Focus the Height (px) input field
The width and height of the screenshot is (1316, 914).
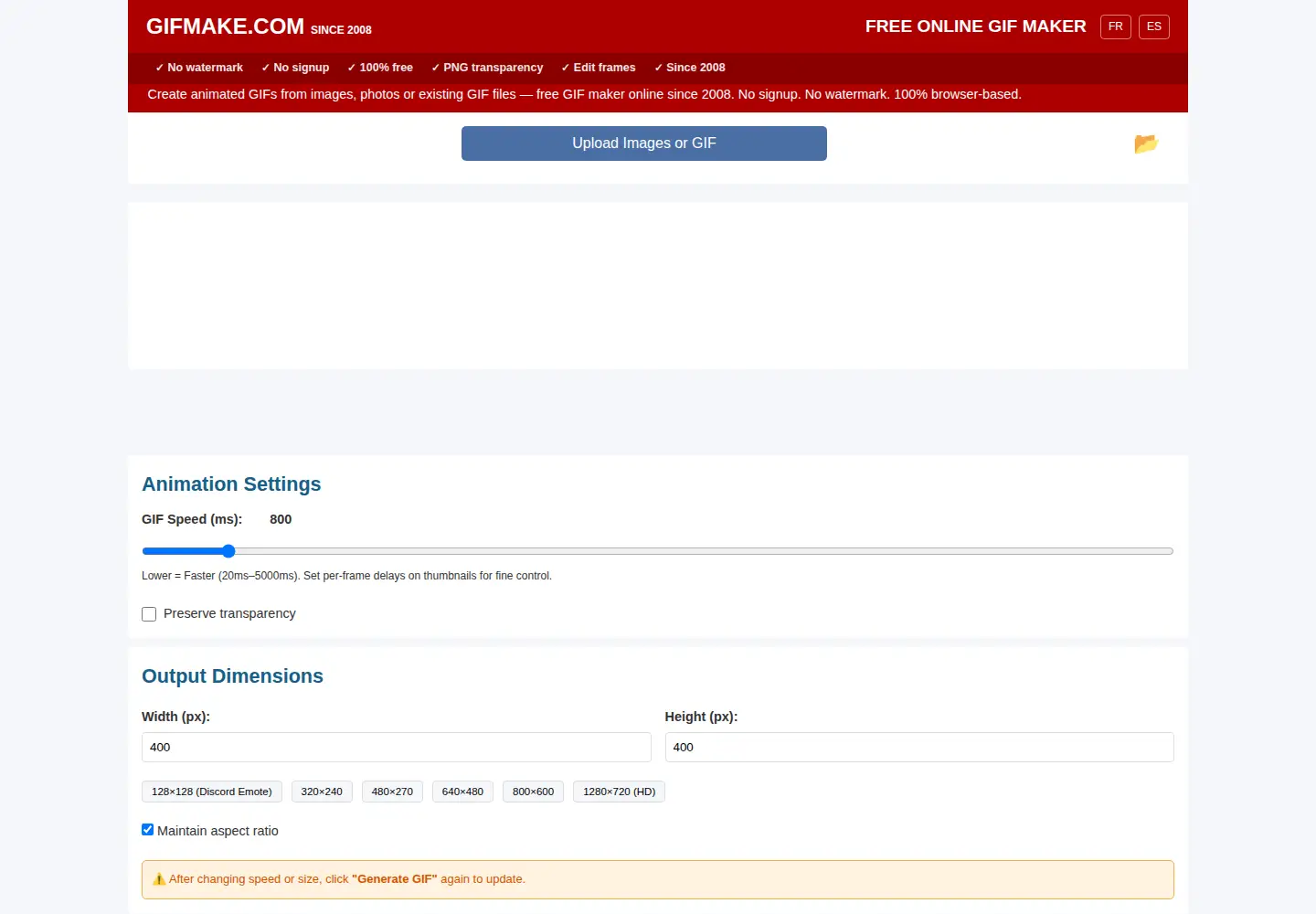[x=919, y=747]
